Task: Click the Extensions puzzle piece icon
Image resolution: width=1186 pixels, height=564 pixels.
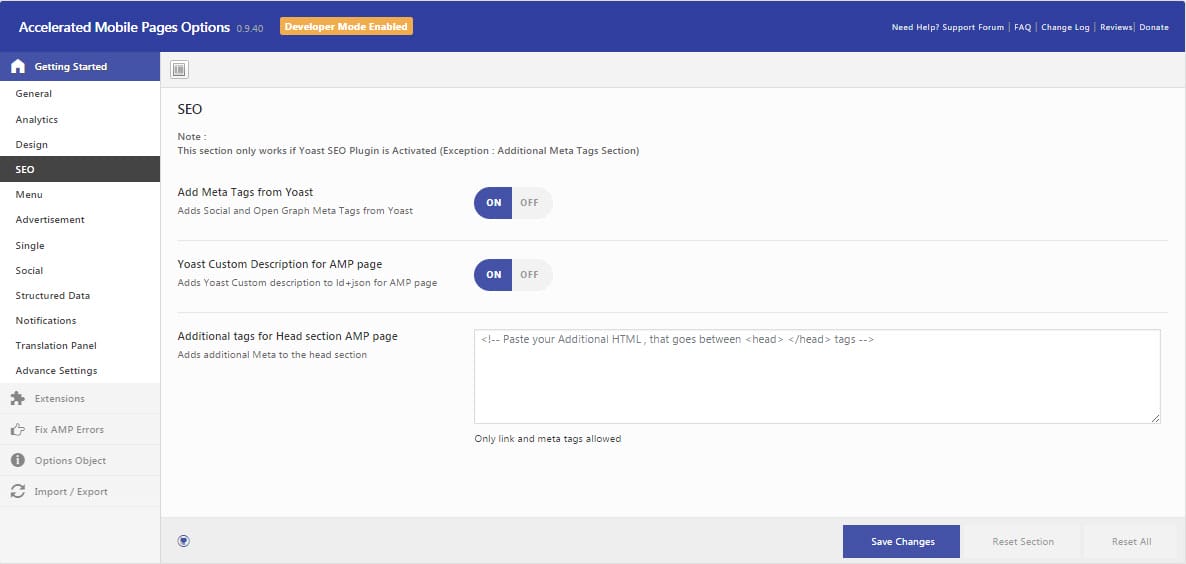Action: [x=17, y=399]
